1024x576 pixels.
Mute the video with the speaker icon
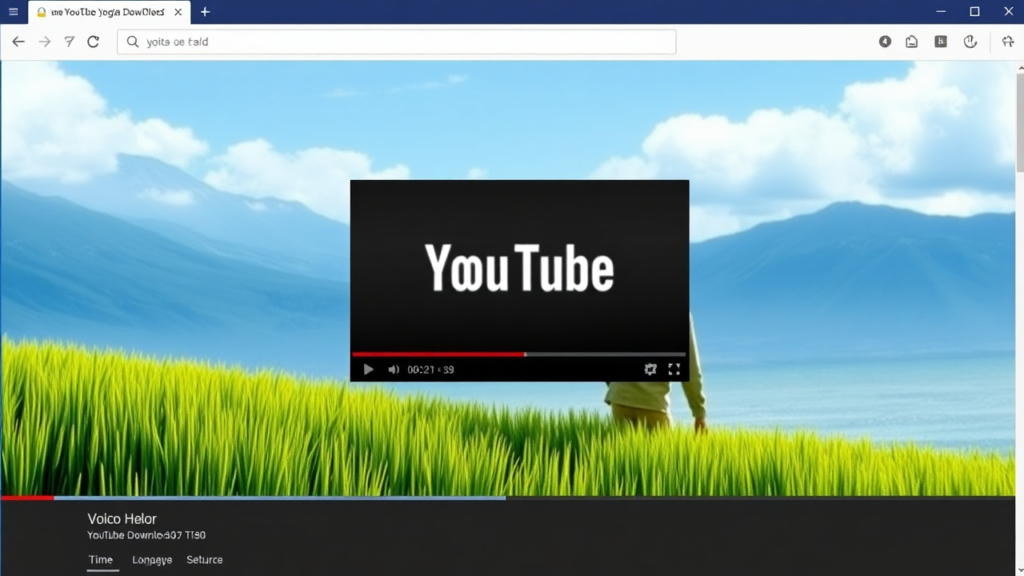[x=393, y=370]
